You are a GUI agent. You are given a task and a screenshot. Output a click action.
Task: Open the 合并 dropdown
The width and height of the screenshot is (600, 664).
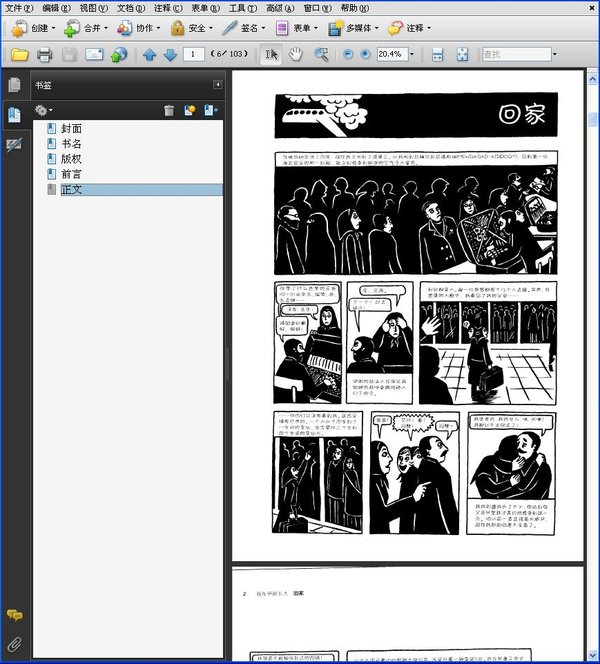(86, 28)
